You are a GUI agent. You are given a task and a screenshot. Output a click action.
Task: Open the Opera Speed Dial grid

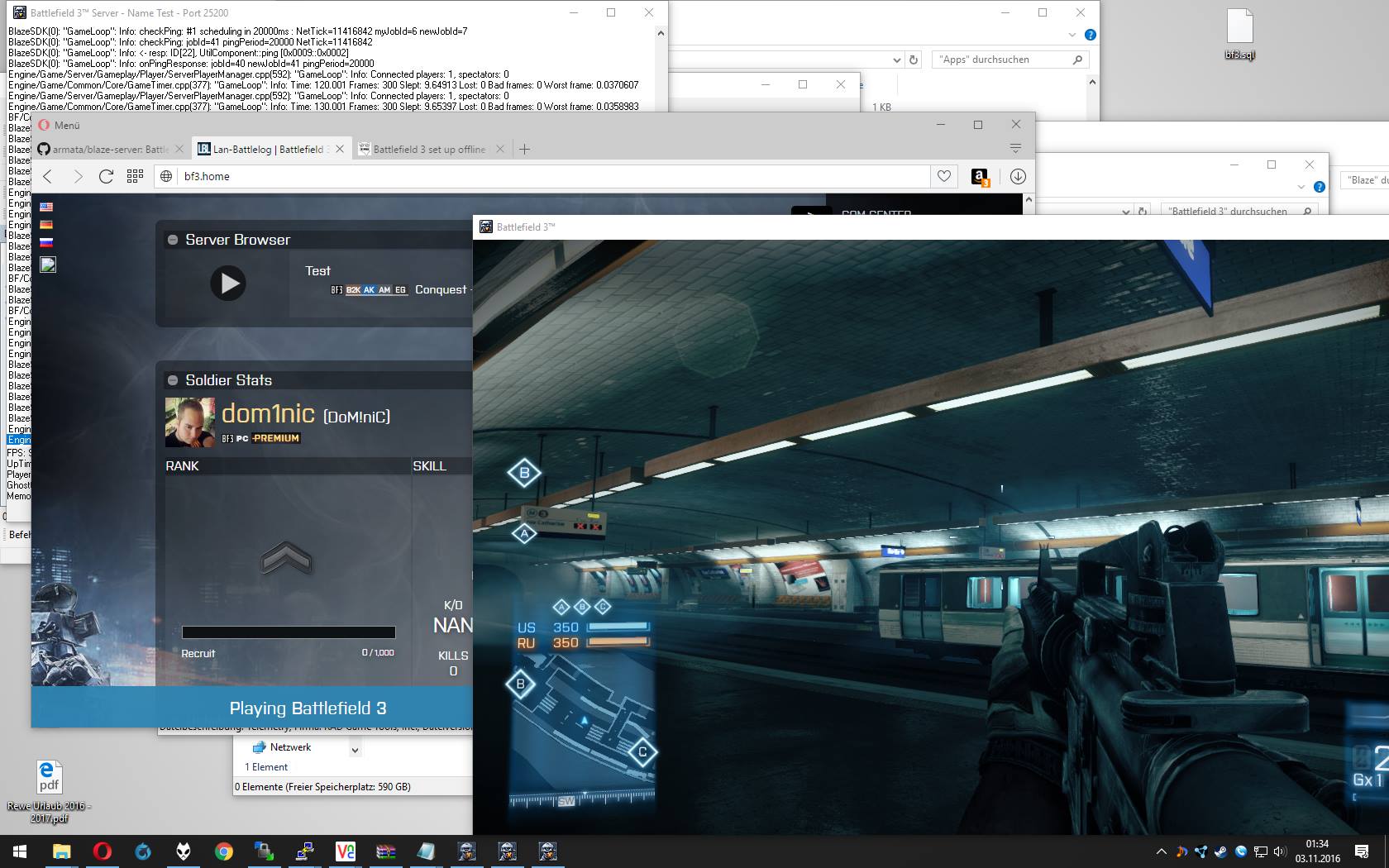coord(135,176)
